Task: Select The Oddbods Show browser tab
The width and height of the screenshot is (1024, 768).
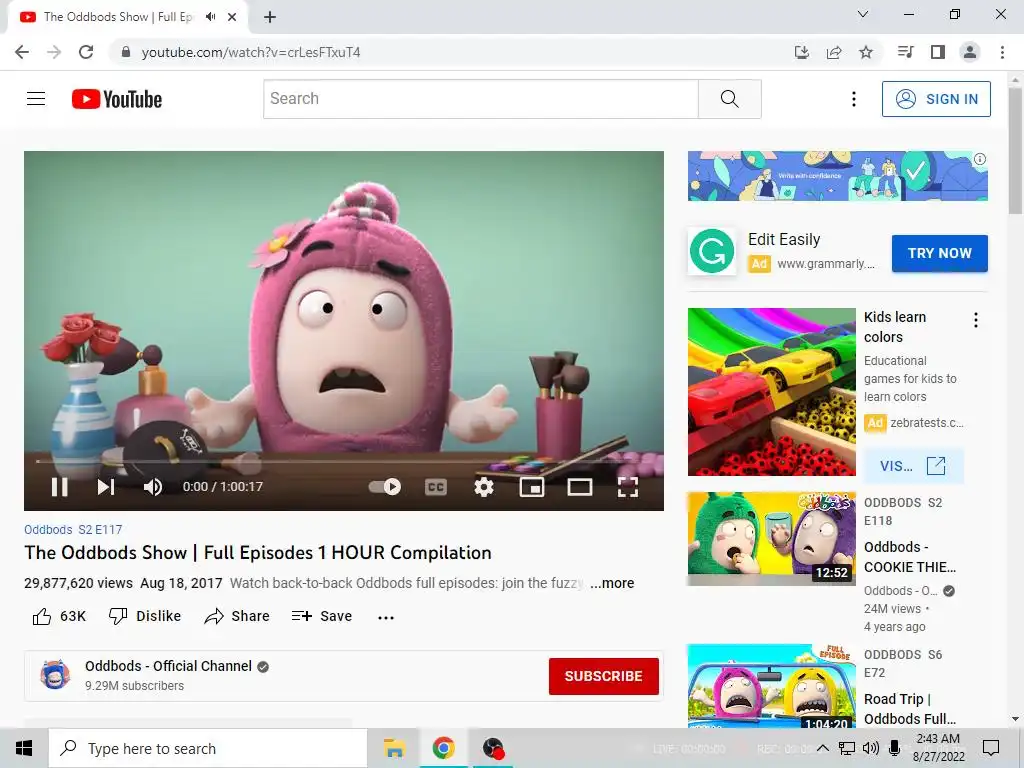Action: [x=127, y=17]
